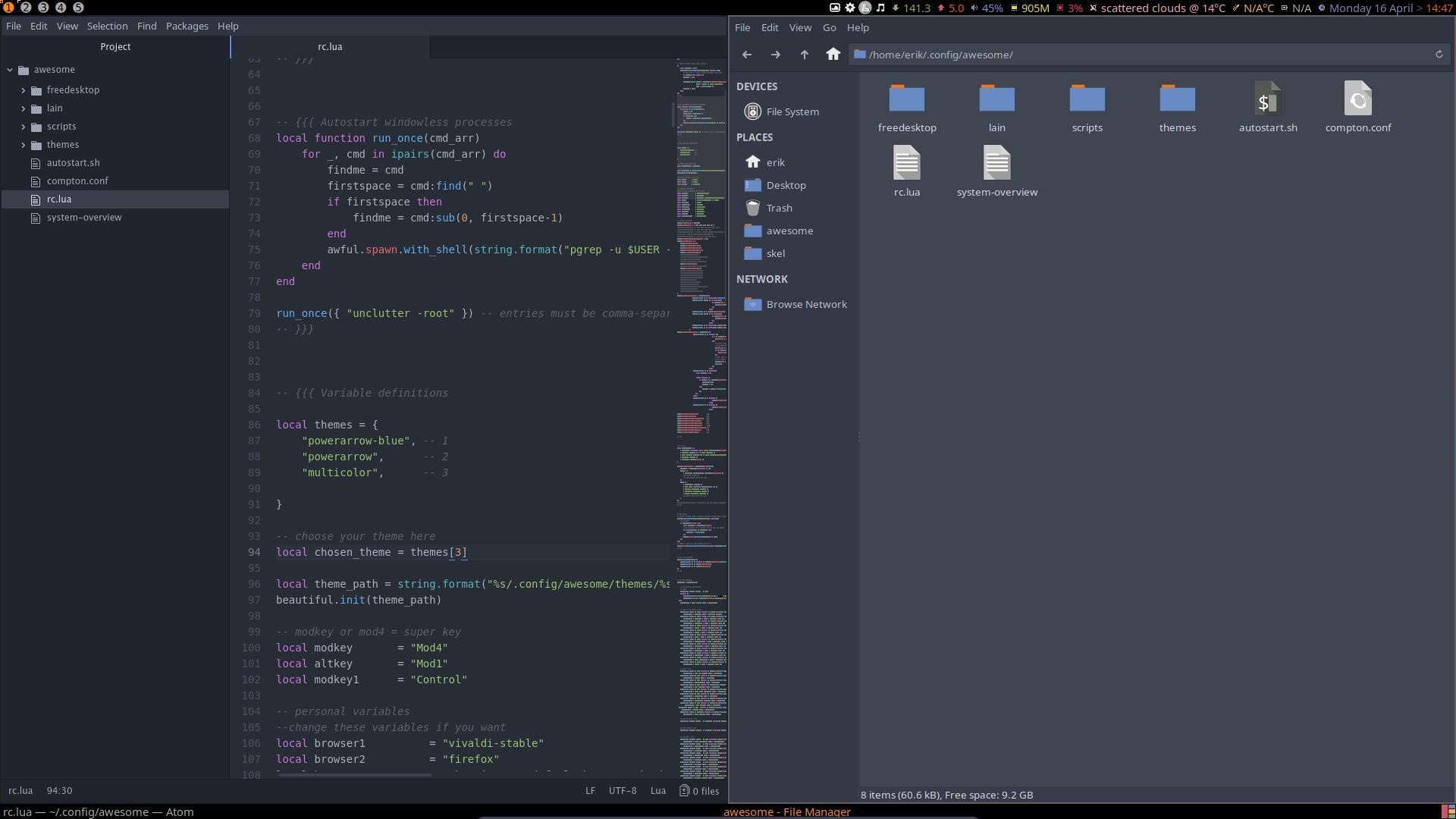The width and height of the screenshot is (1456, 819).
Task: Open freedesktop folder icon in File Manager
Action: tap(907, 99)
